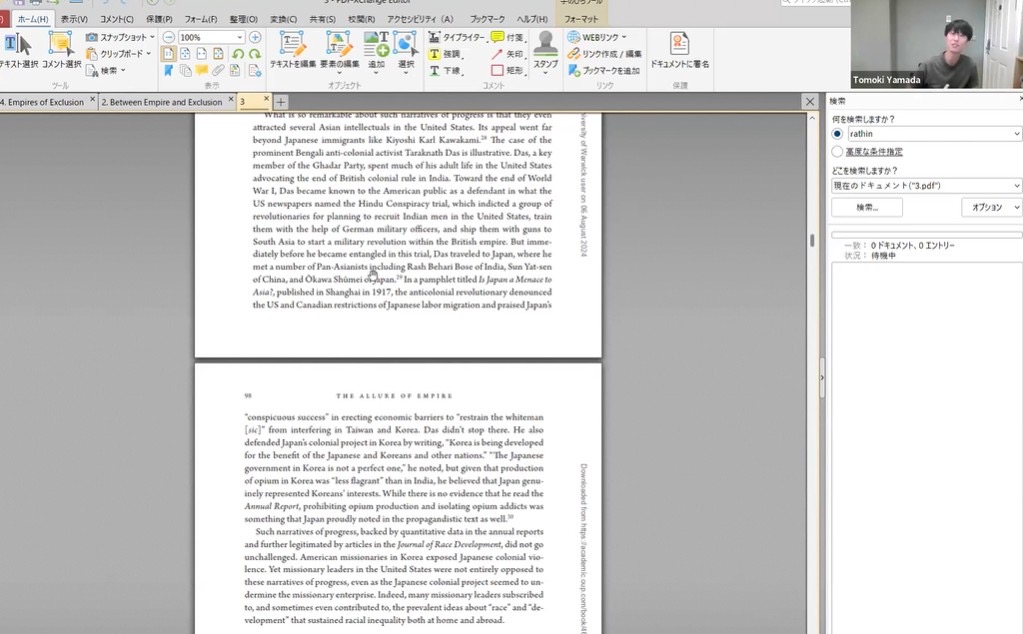The image size is (1023, 634).
Task: Expand the search term history dropdown arrow
Action: click(x=1016, y=134)
